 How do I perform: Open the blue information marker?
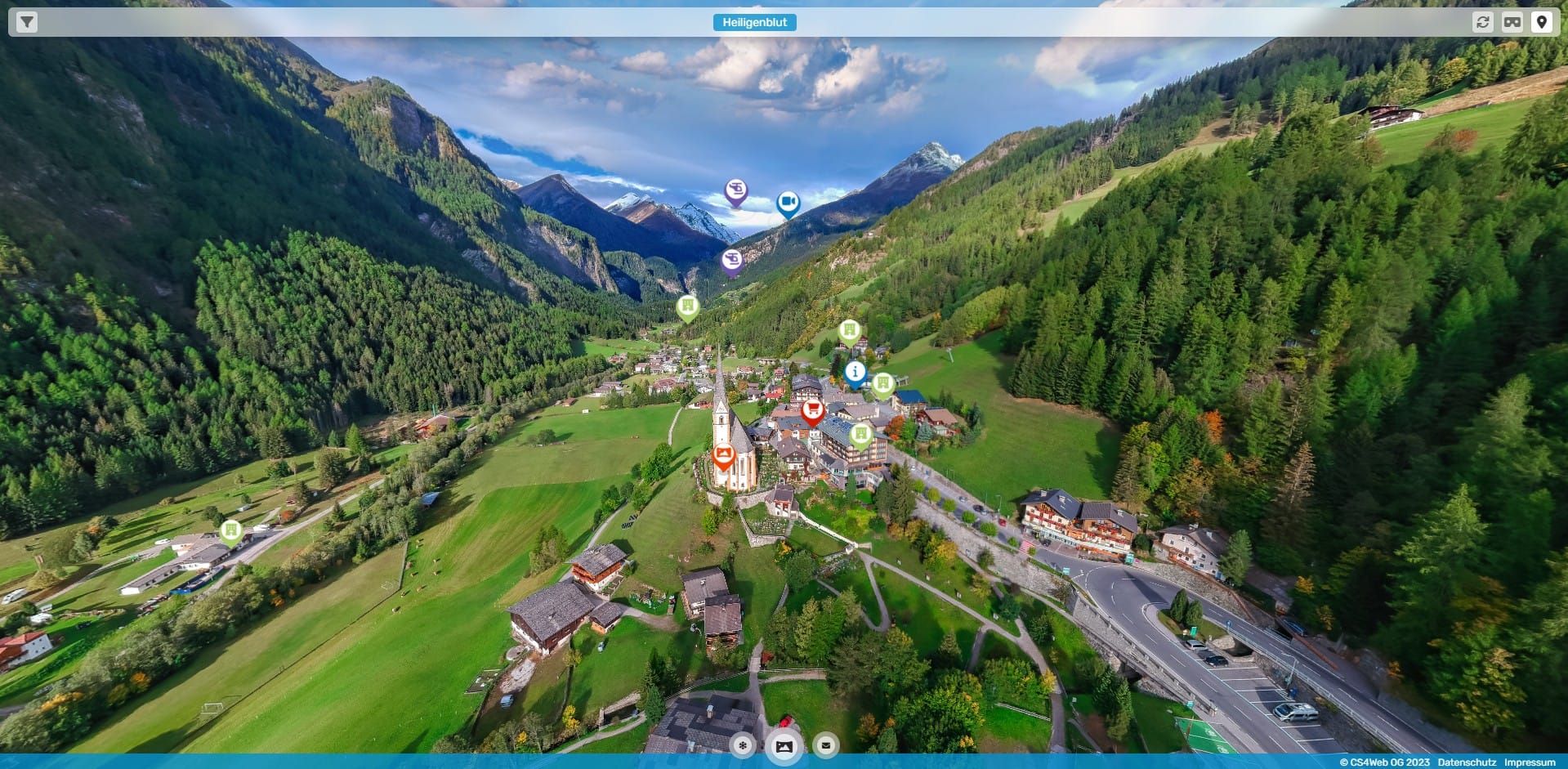855,373
